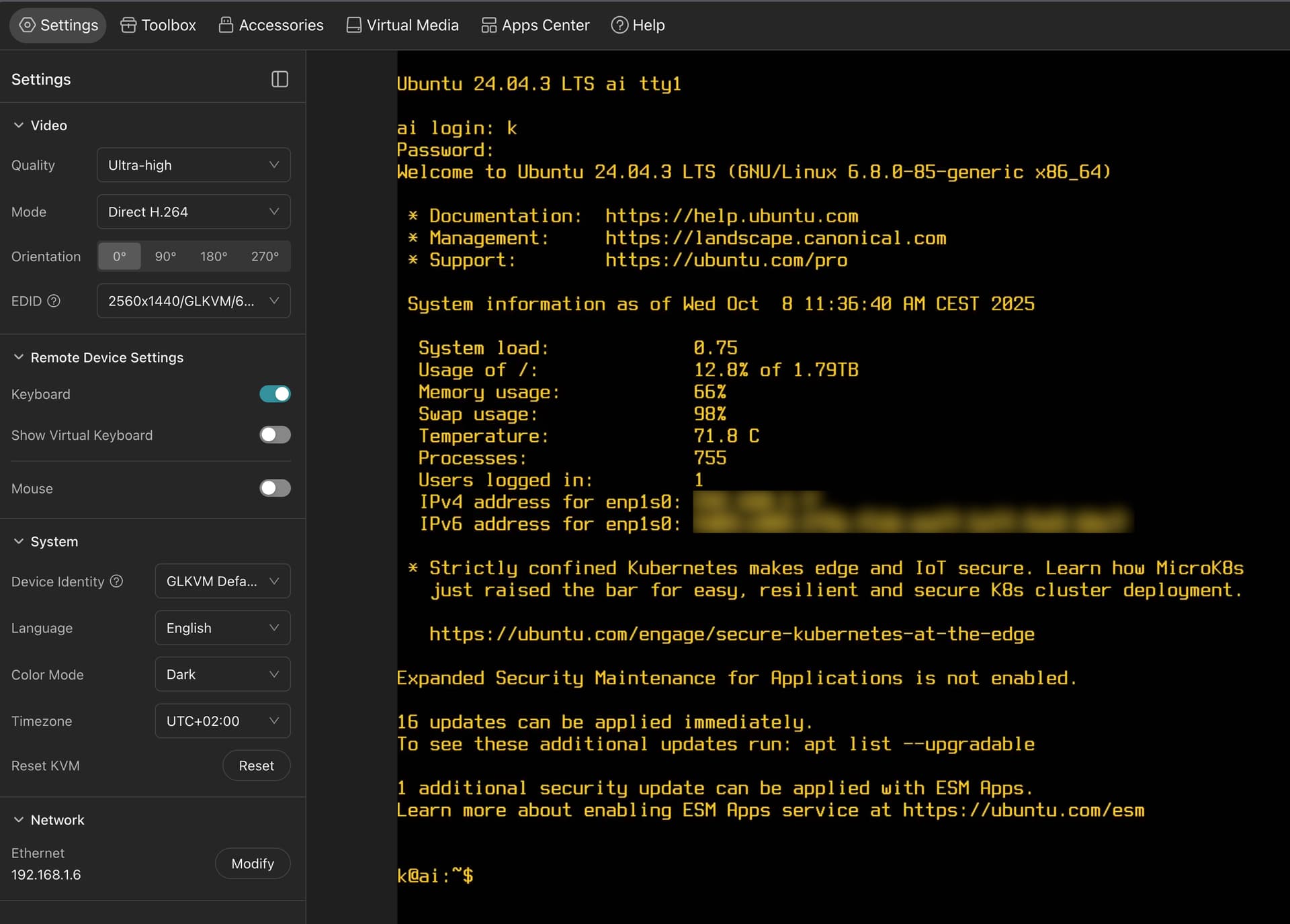This screenshot has height=924, width=1290.
Task: Click the terminal prompt k@ai
Action: (x=434, y=876)
